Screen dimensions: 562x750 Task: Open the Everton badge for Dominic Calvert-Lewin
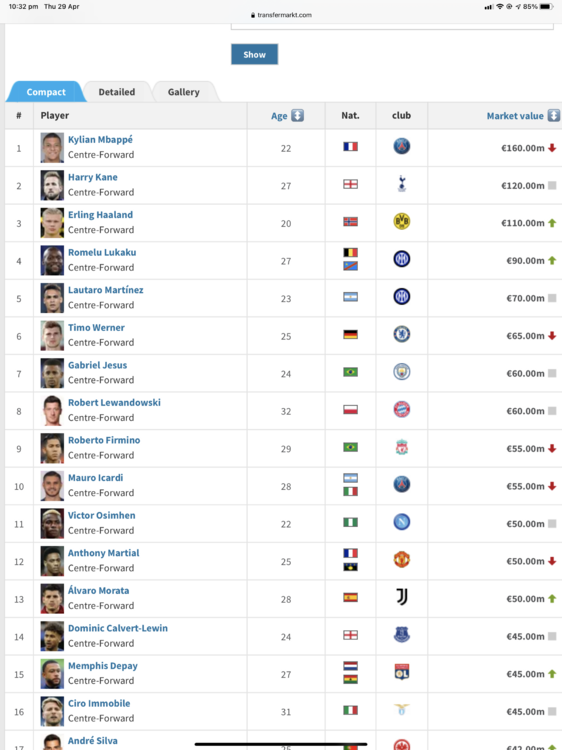tap(401, 635)
